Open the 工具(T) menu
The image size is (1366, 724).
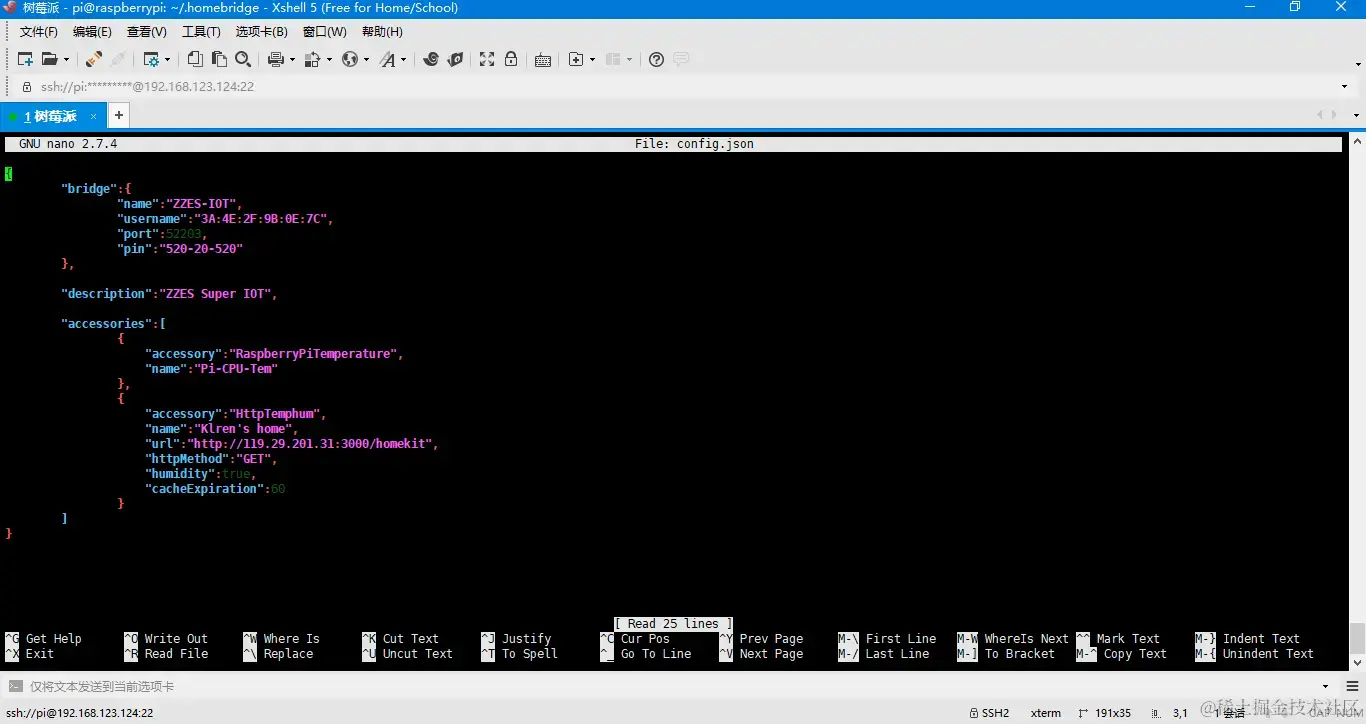pyautogui.click(x=201, y=32)
